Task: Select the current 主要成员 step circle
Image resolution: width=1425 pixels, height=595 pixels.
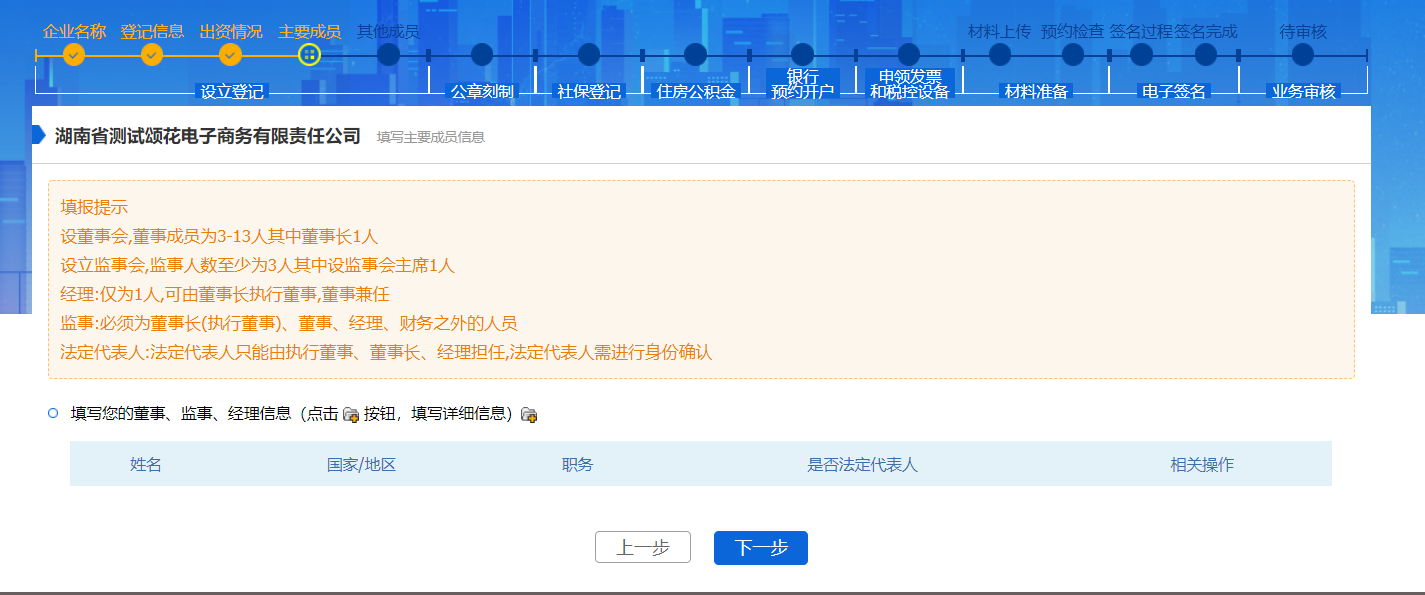Action: click(310, 54)
